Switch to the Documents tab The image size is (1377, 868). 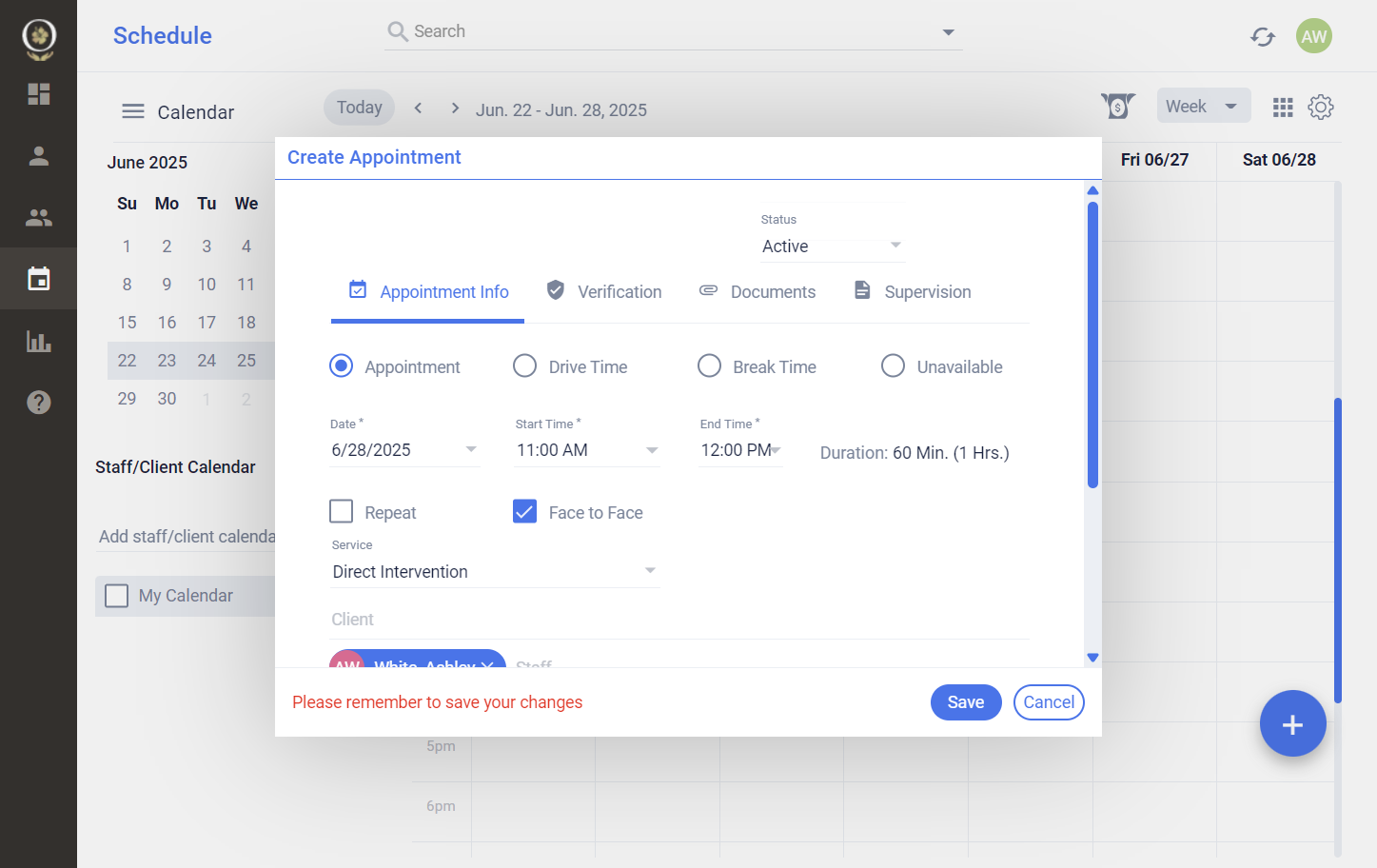pyautogui.click(x=757, y=292)
